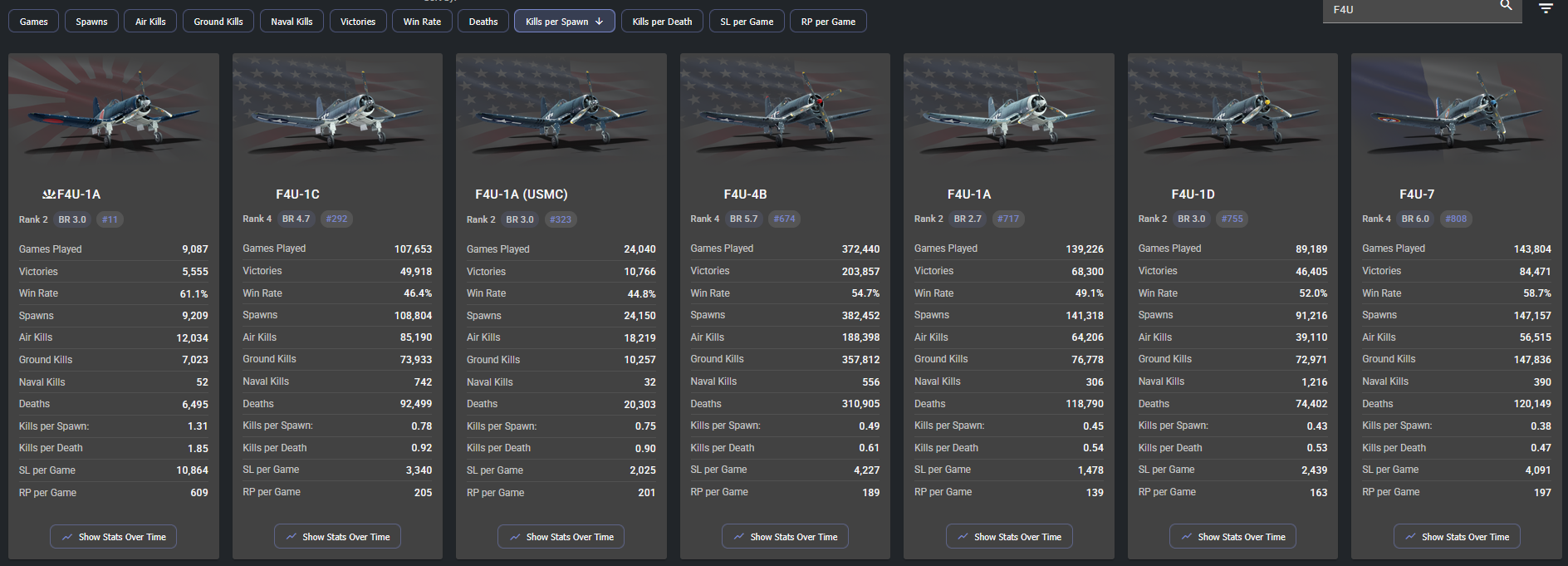Open the filter options icon
The width and height of the screenshot is (1568, 566).
pyautogui.click(x=1546, y=8)
